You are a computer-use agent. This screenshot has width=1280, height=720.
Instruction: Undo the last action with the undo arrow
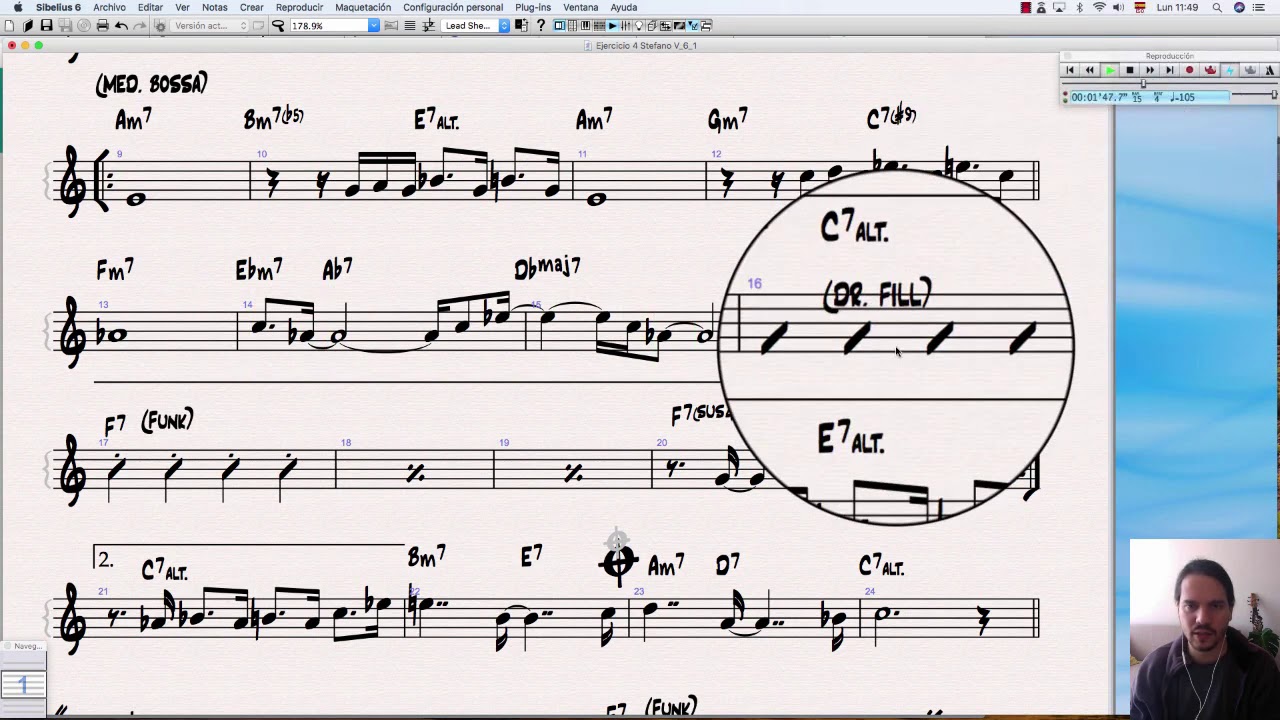click(x=121, y=25)
